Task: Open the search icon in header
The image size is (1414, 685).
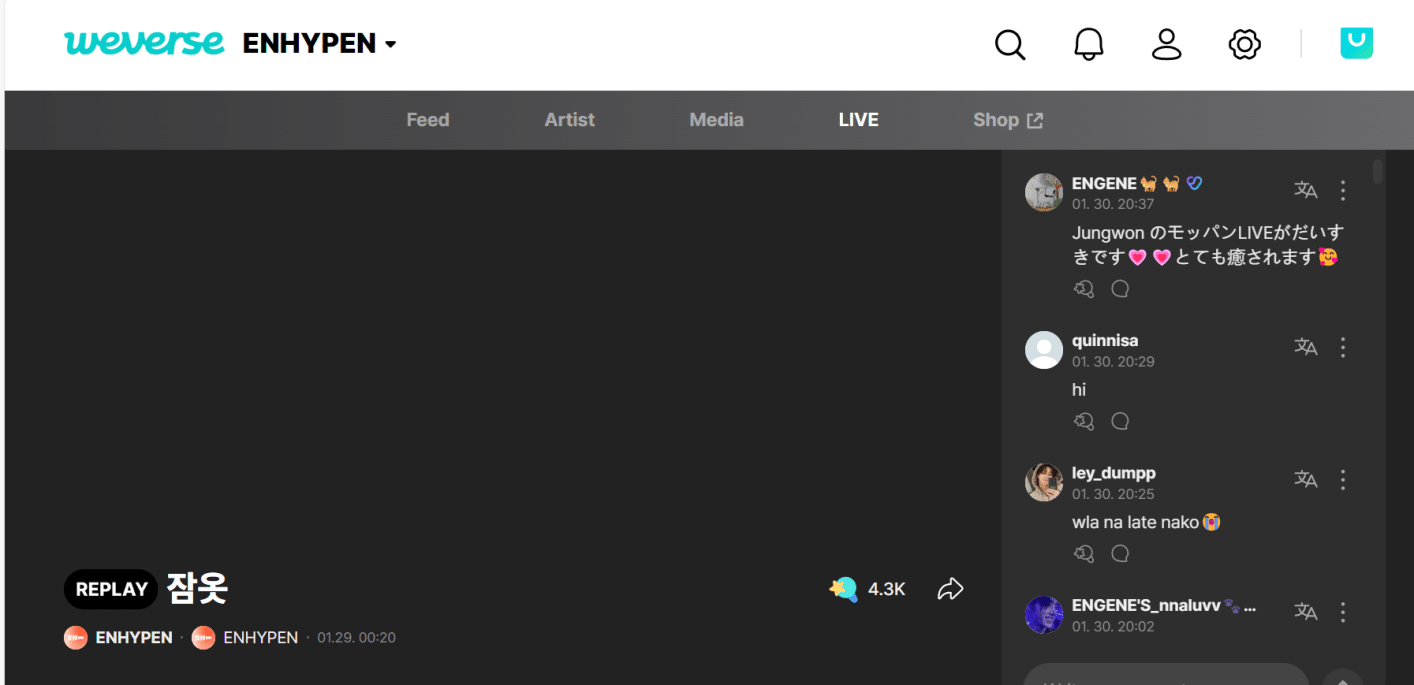Action: [x=1010, y=44]
